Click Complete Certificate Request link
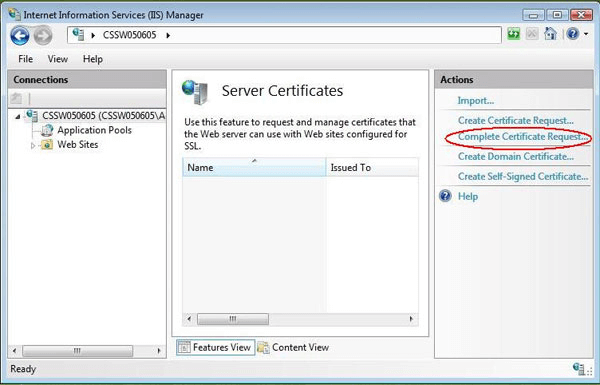 (523, 137)
